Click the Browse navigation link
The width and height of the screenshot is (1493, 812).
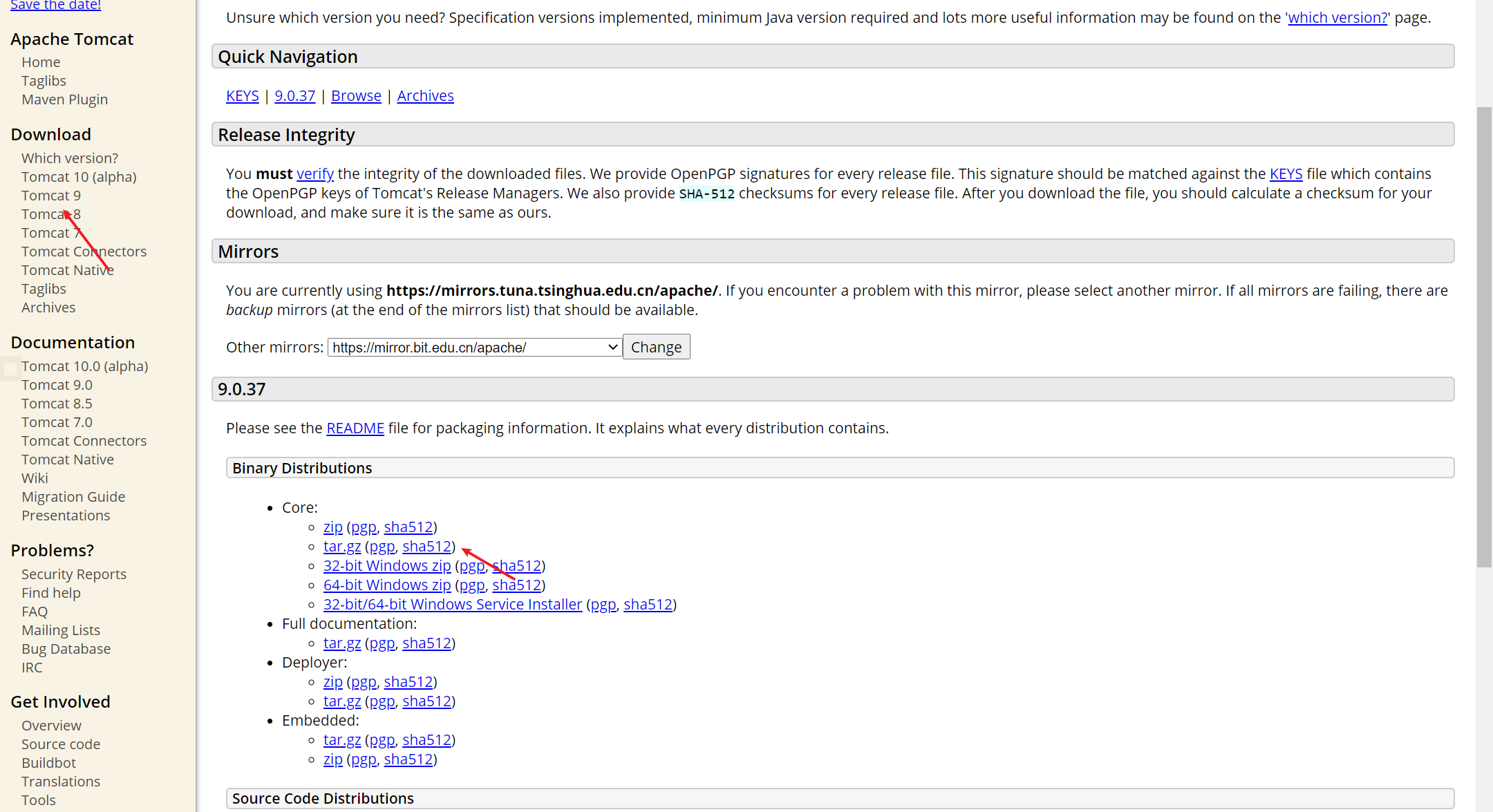click(x=356, y=96)
